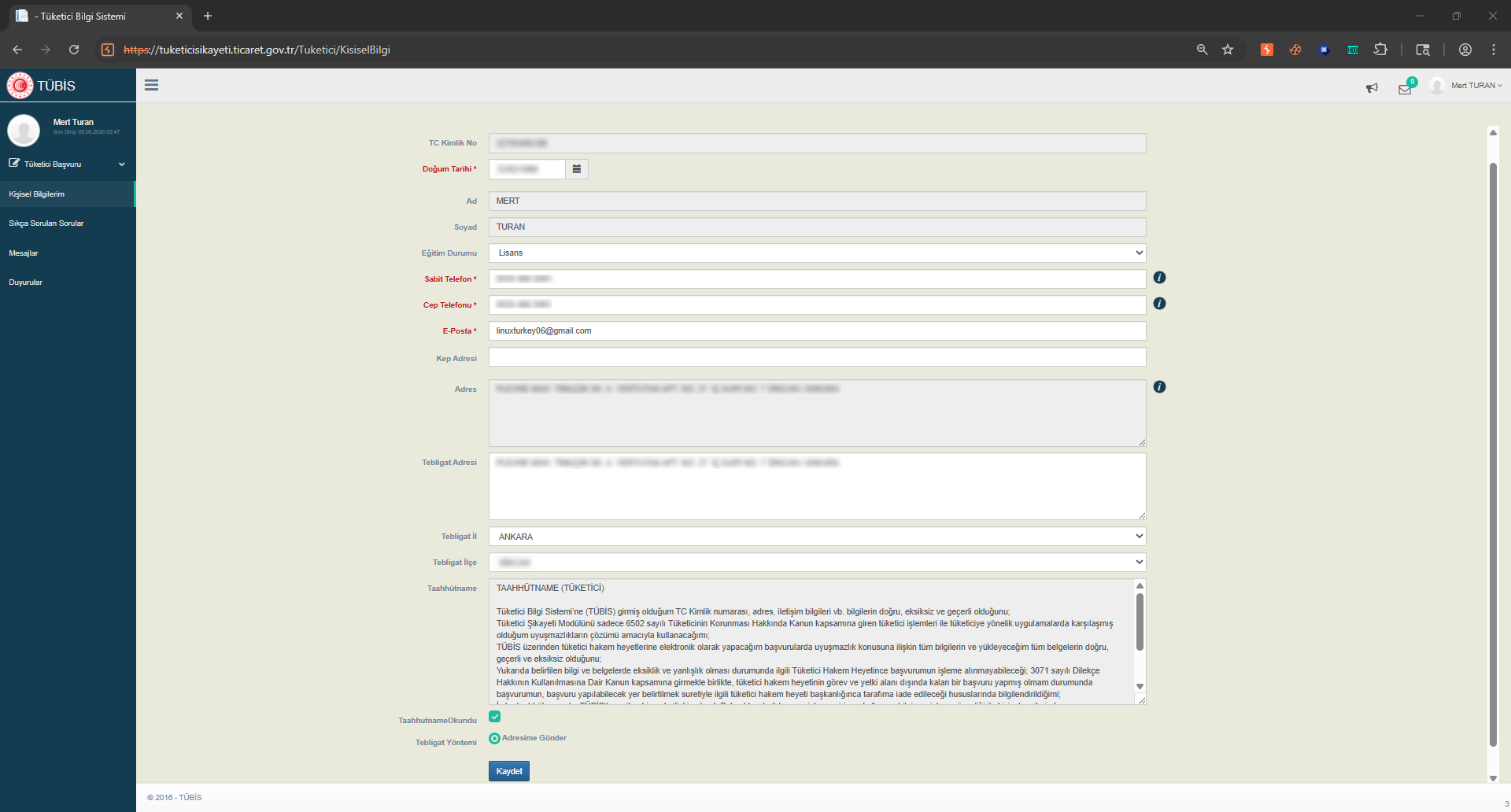Open the messages envelope icon
This screenshot has height=812, width=1511.
pos(1405,88)
